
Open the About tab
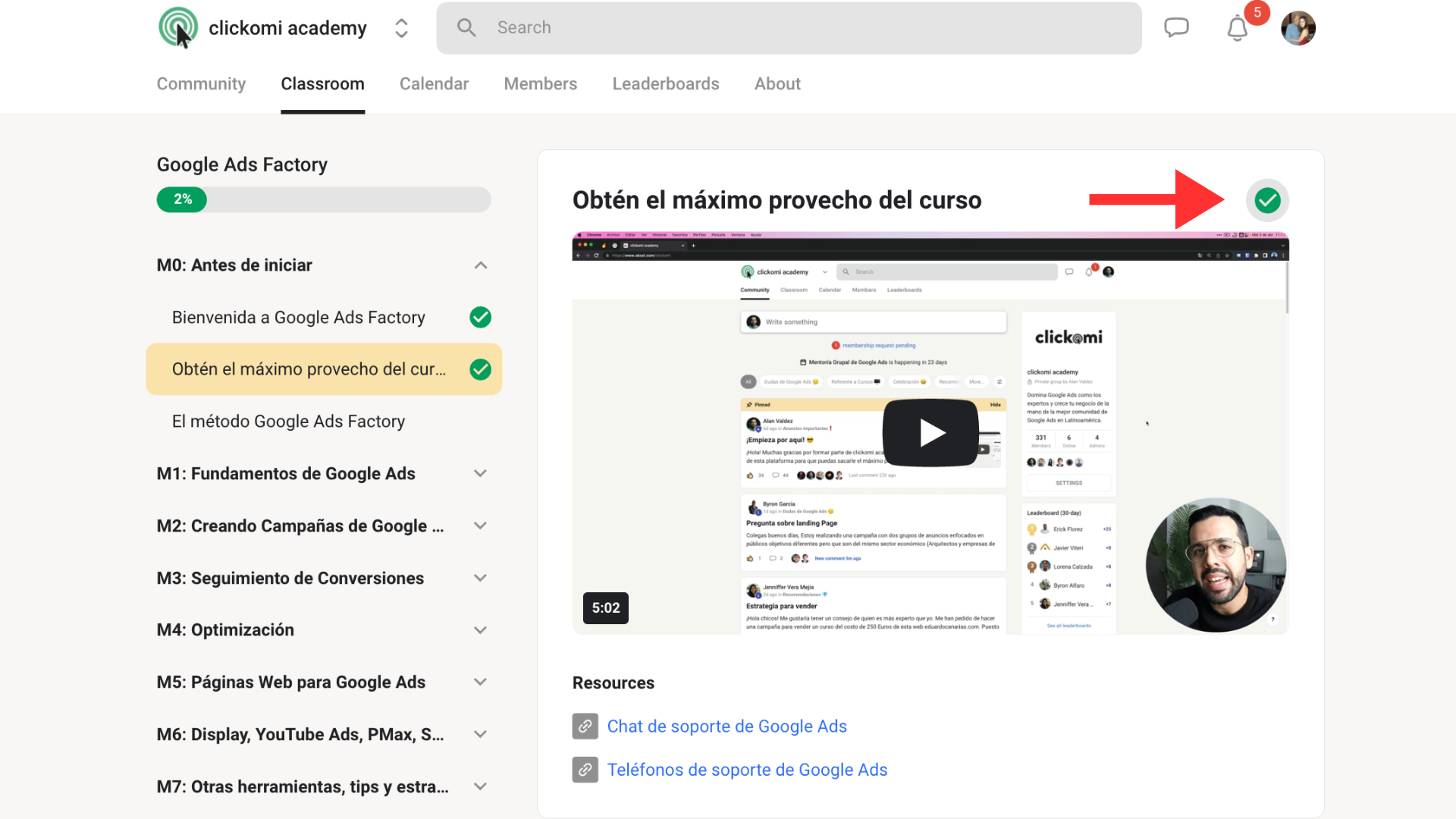(x=777, y=83)
